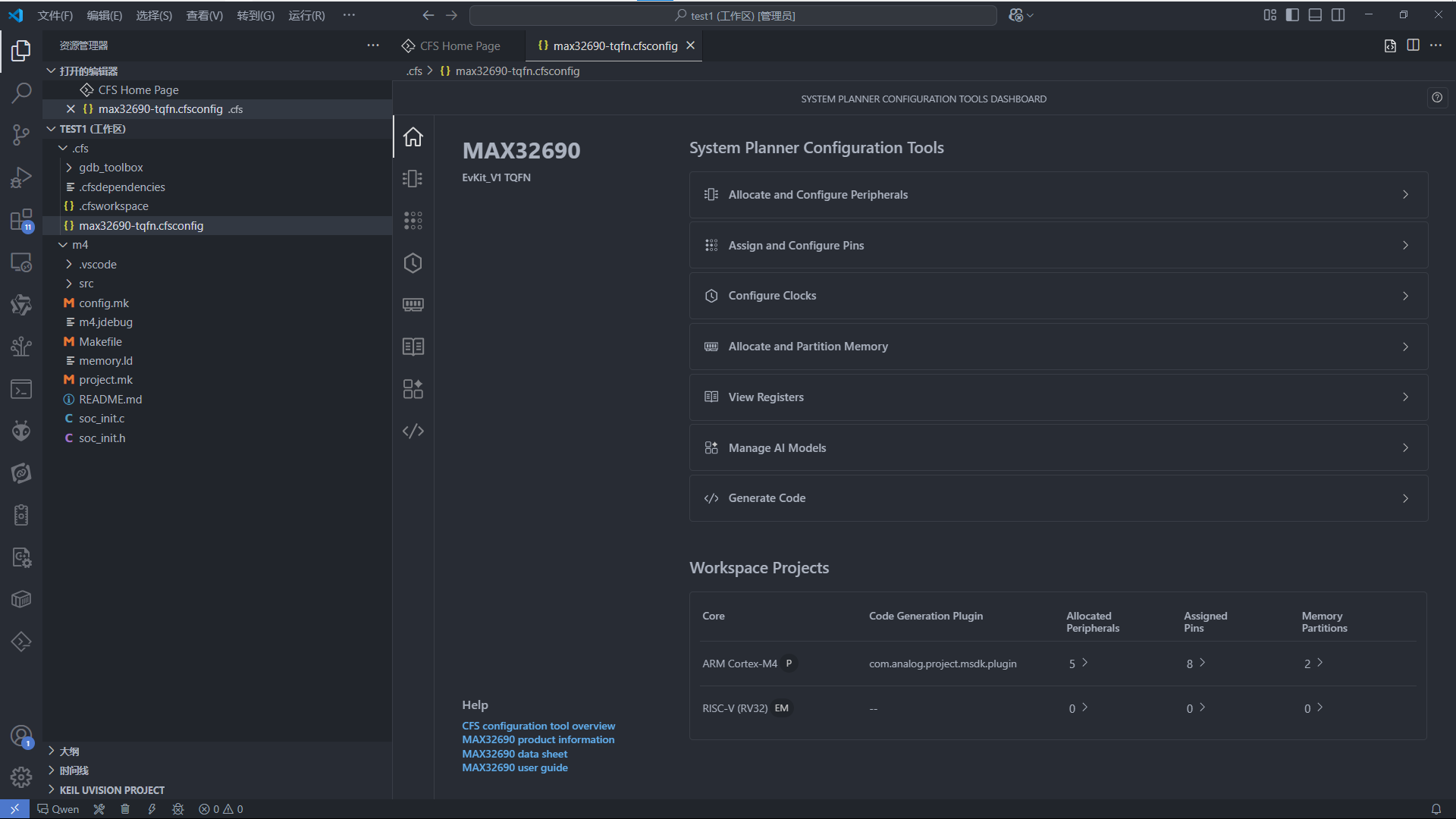This screenshot has width=1456, height=819.
Task: Go back with the navigation arrow
Action: point(428,15)
